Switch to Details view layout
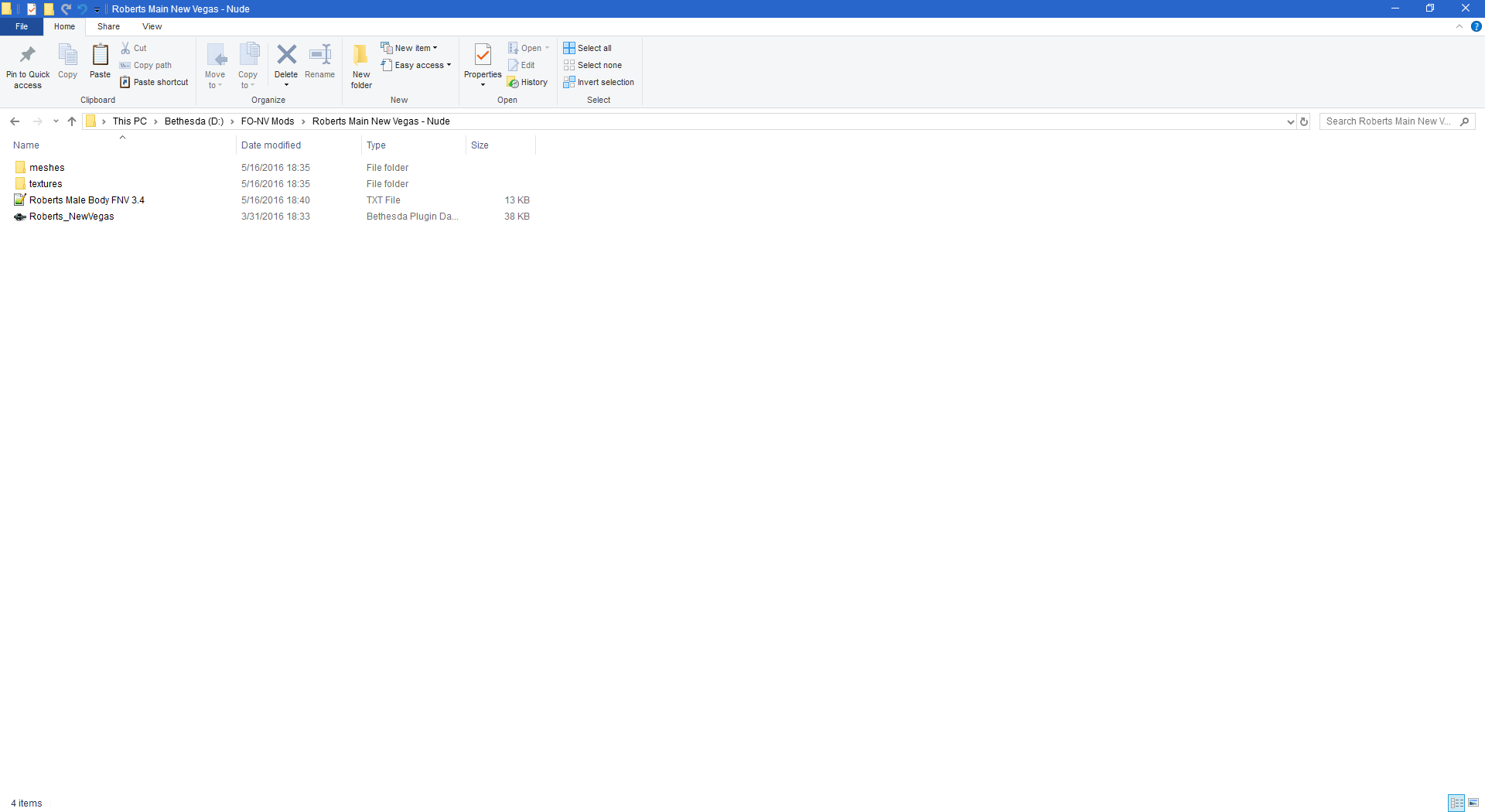This screenshot has width=1485, height=812. click(x=1456, y=803)
